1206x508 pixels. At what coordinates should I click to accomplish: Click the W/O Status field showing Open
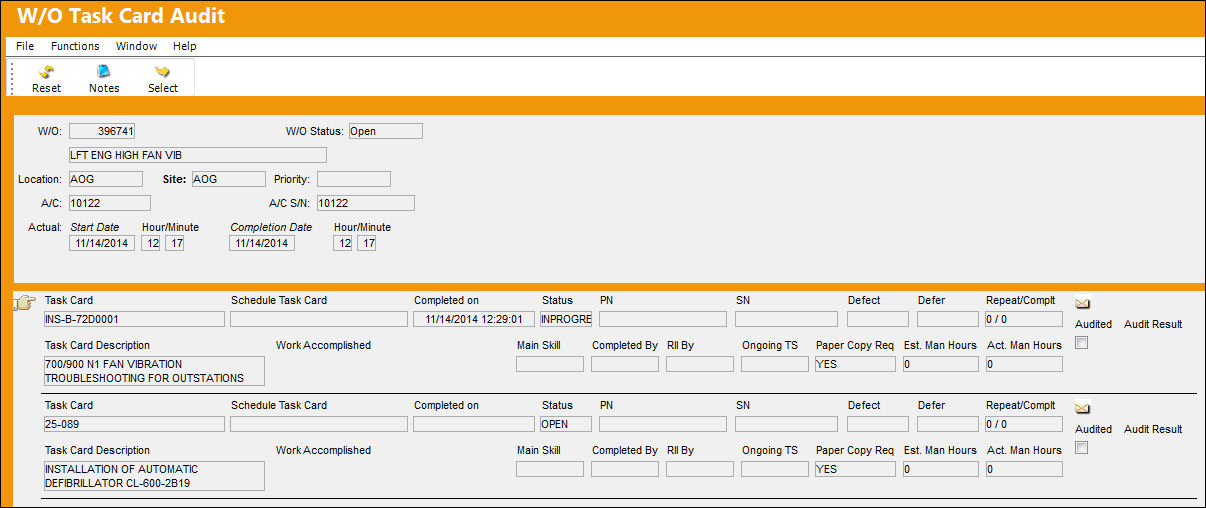385,131
